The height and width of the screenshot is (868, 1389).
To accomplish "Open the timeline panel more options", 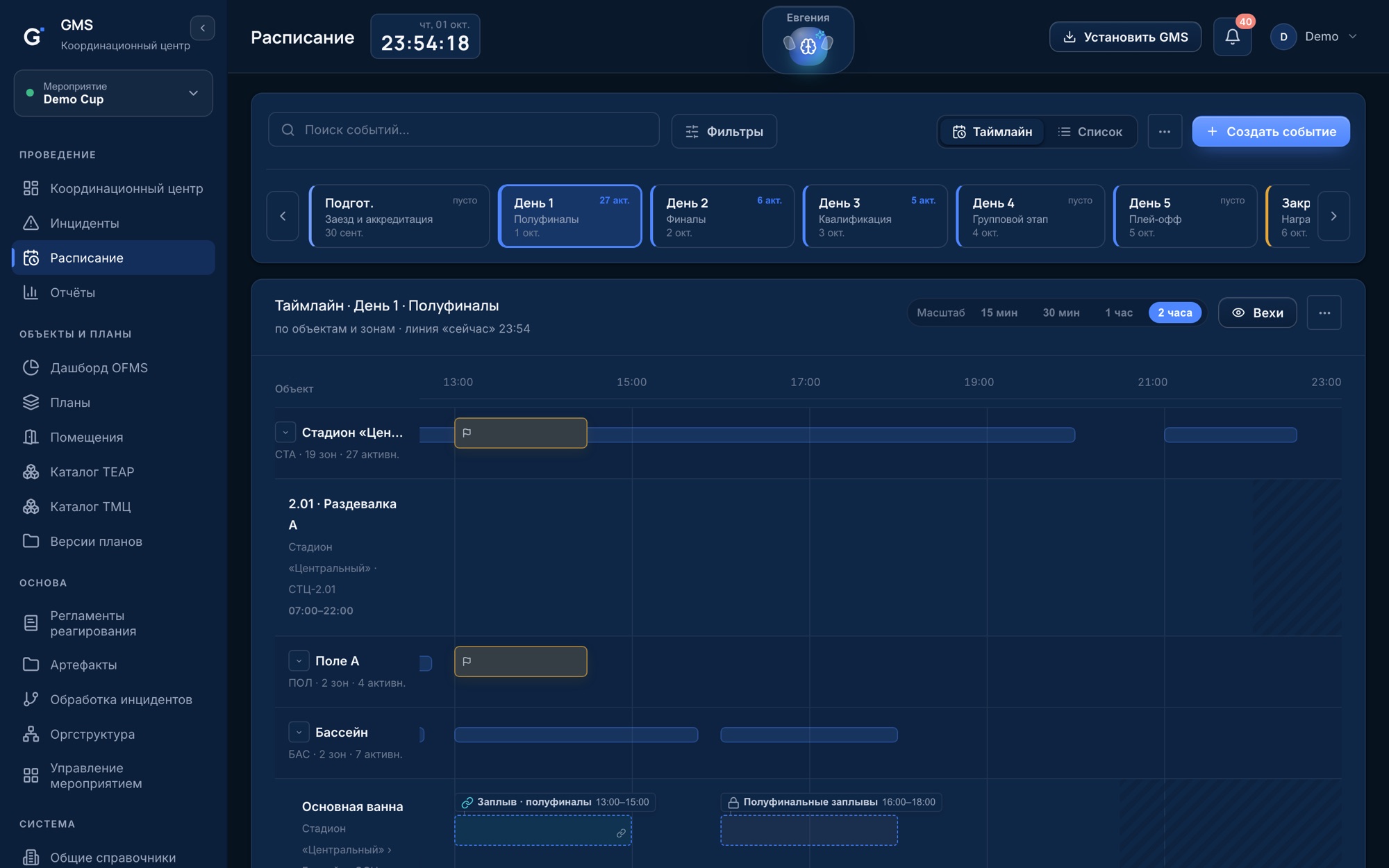I will (1324, 312).
